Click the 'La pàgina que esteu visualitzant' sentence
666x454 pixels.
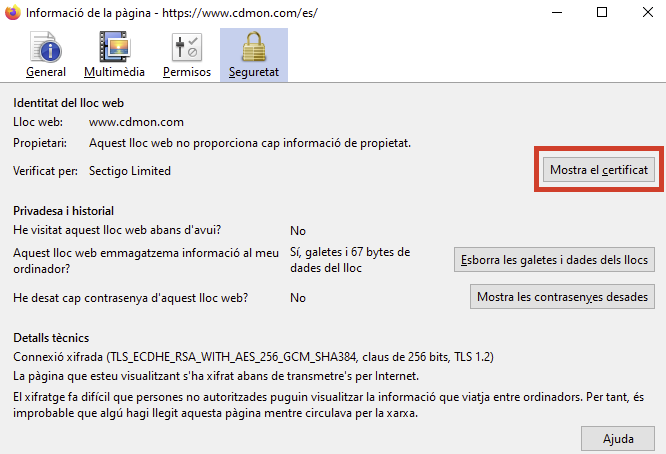pyautogui.click(x=216, y=376)
